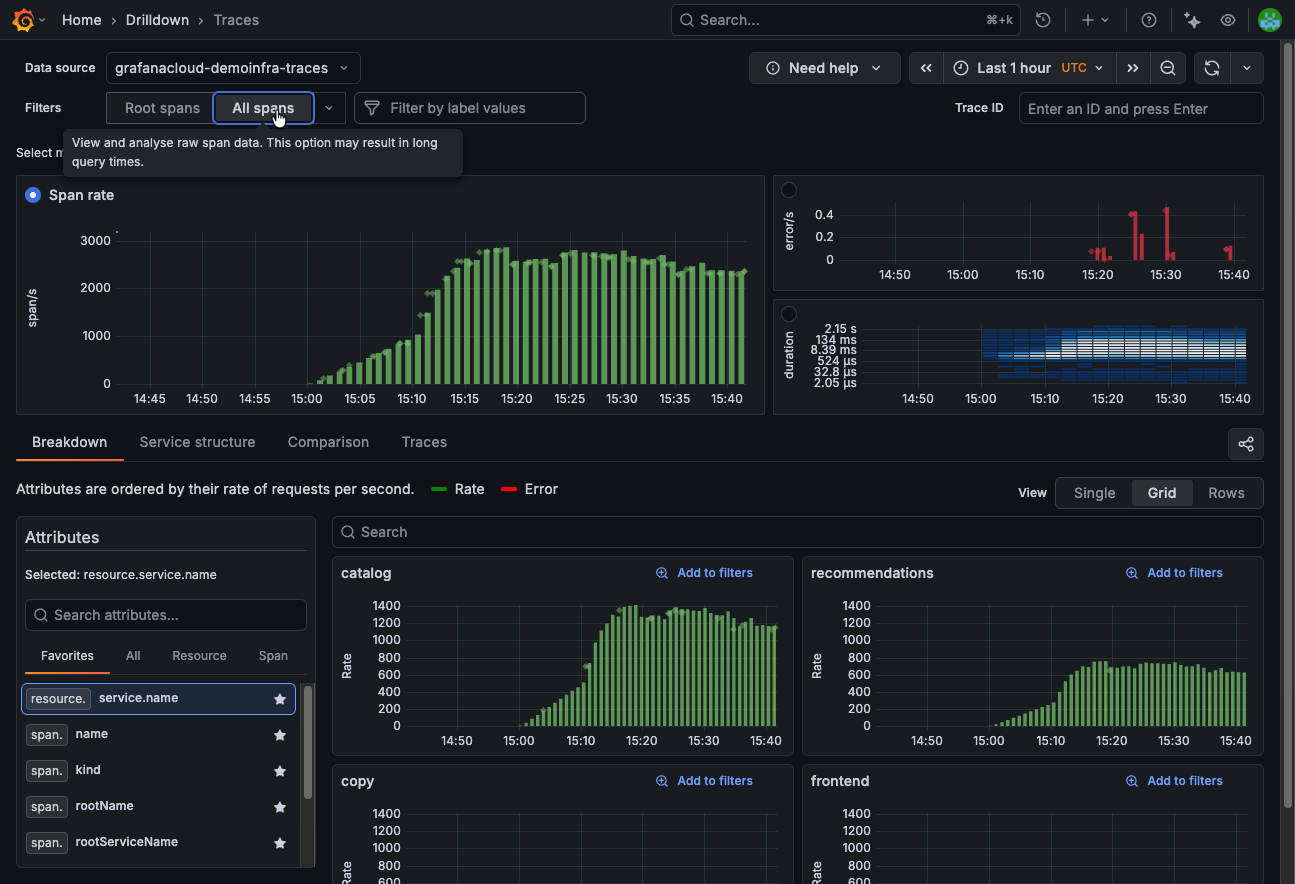This screenshot has height=884, width=1295.
Task: Click Add to filters for the catalog service
Action: pyautogui.click(x=704, y=572)
